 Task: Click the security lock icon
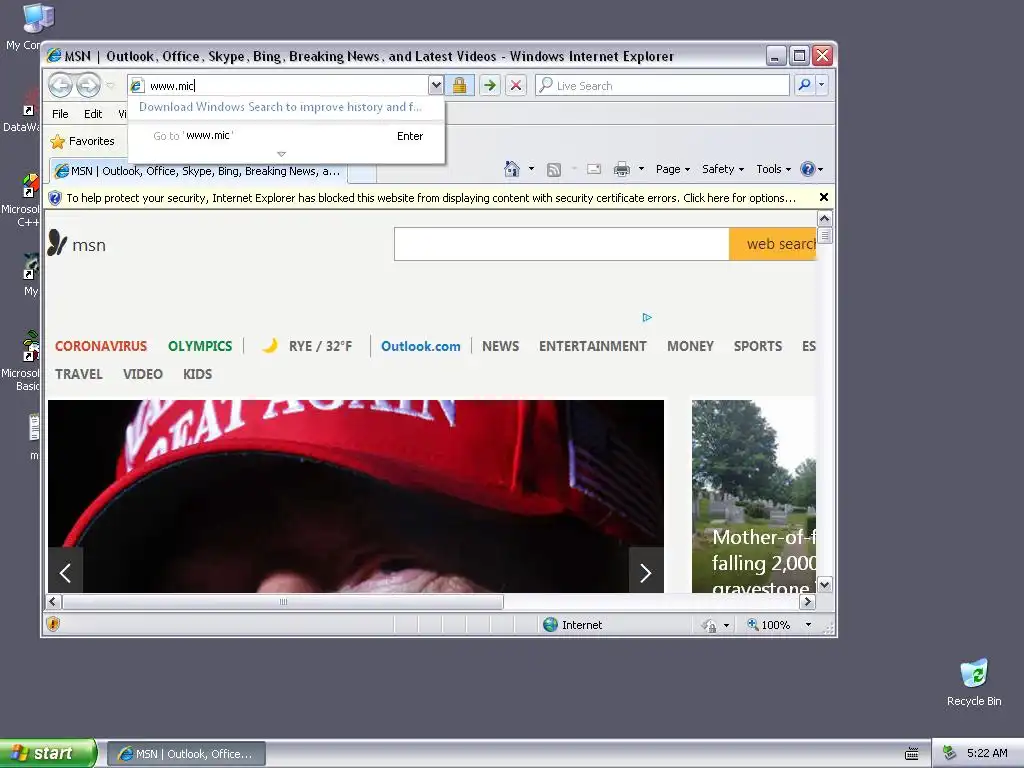click(x=460, y=85)
